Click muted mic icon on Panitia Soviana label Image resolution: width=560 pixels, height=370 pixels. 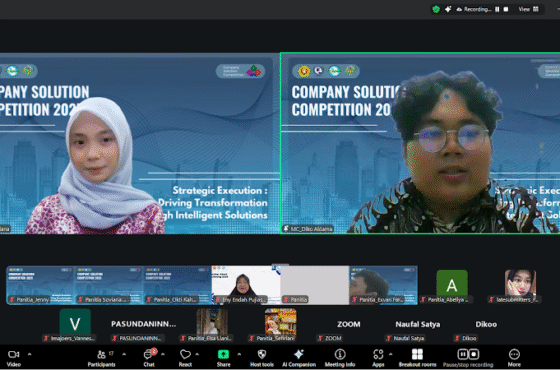coord(80,300)
